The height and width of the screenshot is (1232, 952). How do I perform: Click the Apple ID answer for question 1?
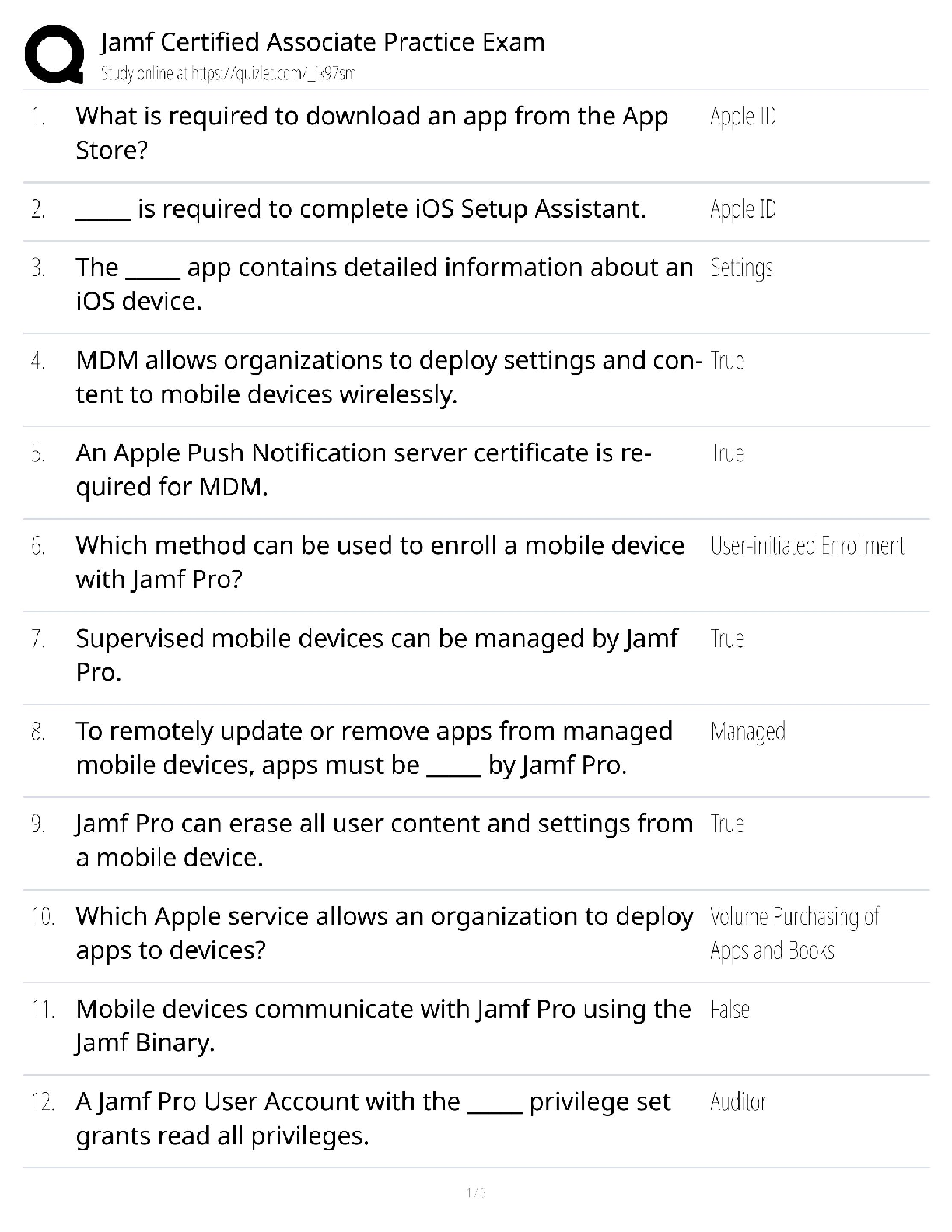pyautogui.click(x=743, y=117)
